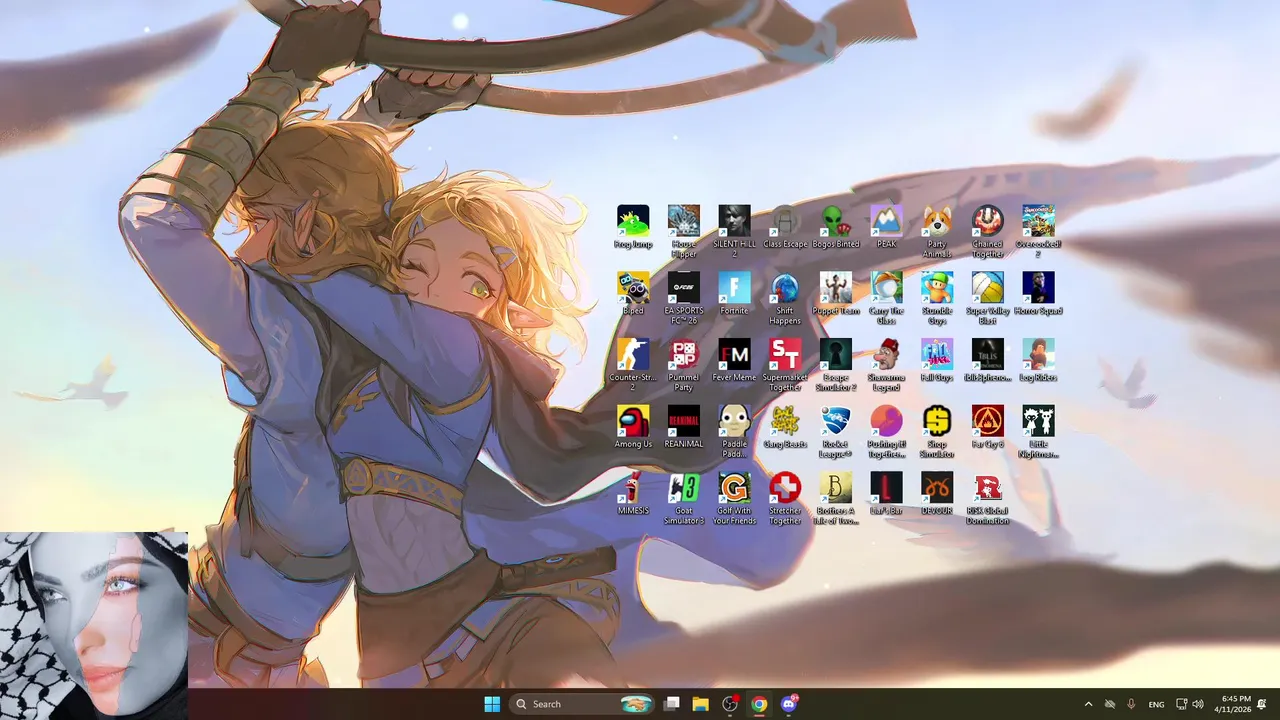Open the Puppet Team shortcut
Screen dimensions: 1280x720
(836, 294)
